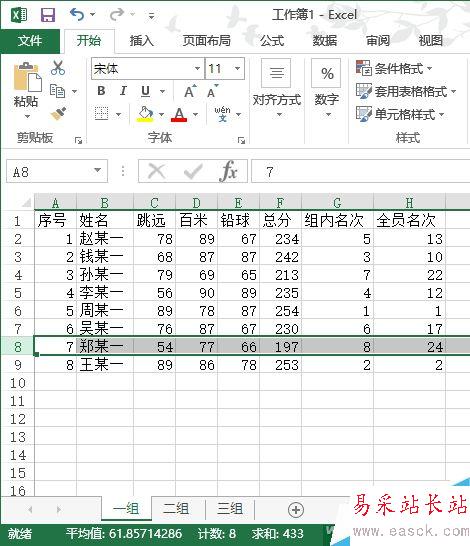
Task: Add a new sheet with plus button
Action: [296, 510]
